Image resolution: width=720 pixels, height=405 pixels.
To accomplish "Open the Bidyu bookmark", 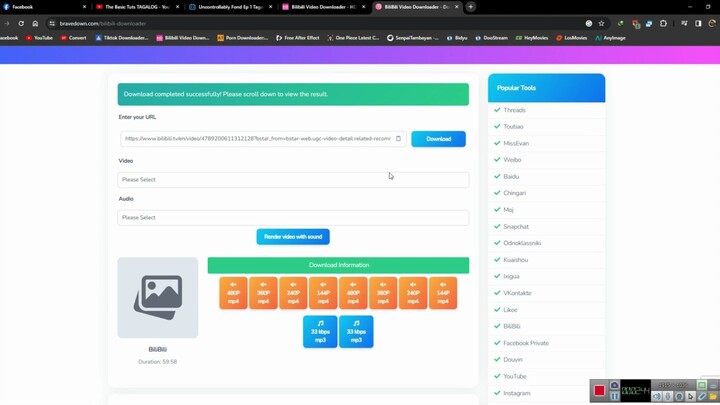I will (457, 38).
